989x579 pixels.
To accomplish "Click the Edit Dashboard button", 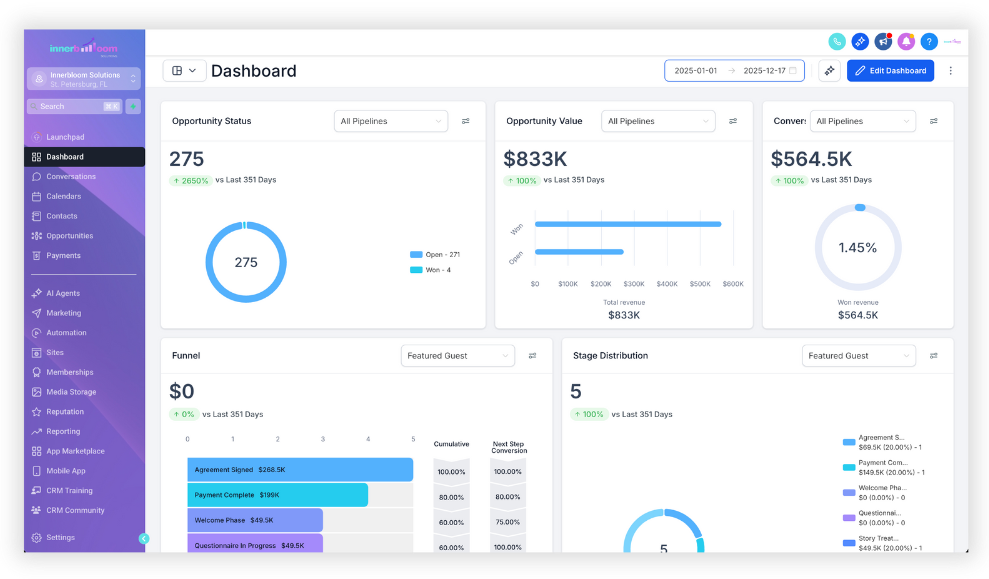I will point(890,71).
